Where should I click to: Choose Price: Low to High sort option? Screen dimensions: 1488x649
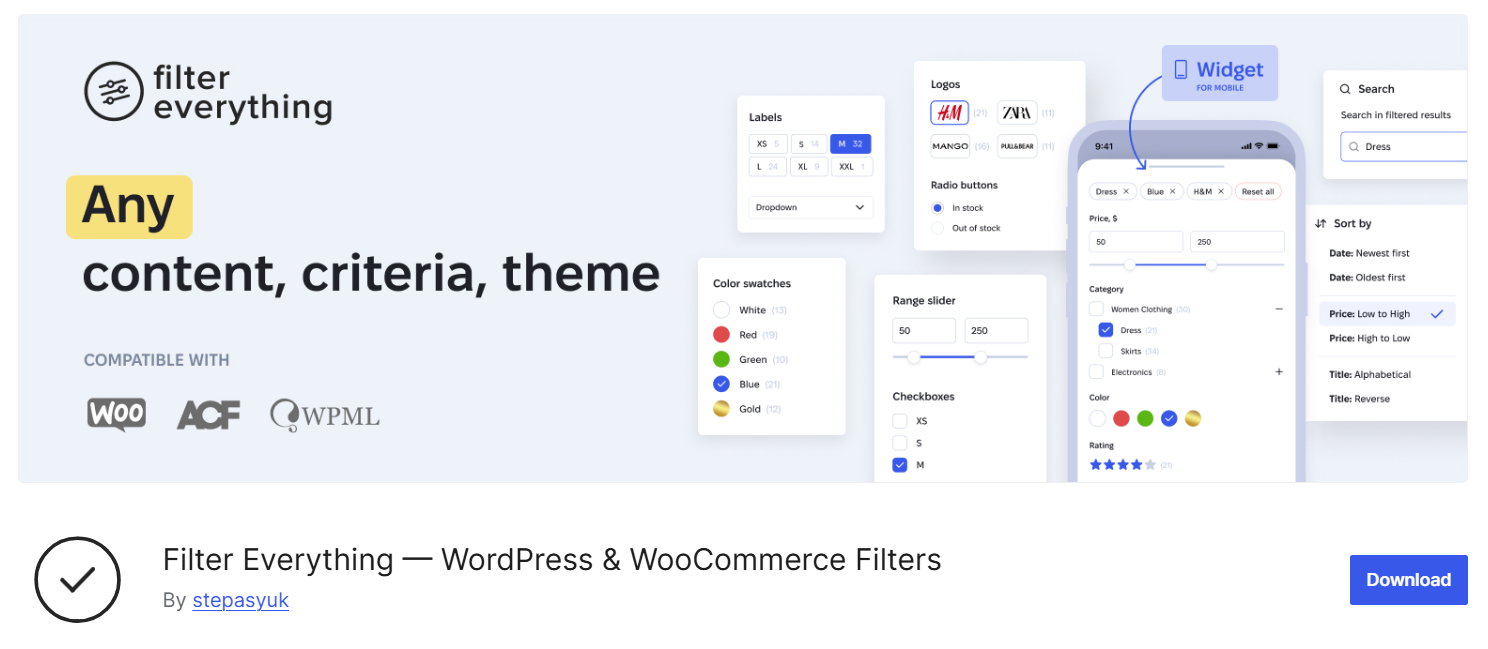(1387, 314)
